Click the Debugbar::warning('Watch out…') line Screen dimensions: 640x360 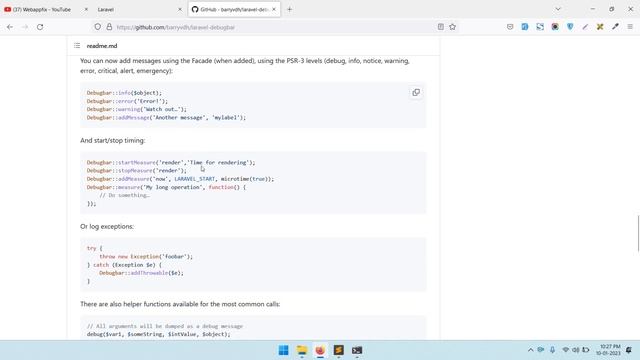click(136, 109)
